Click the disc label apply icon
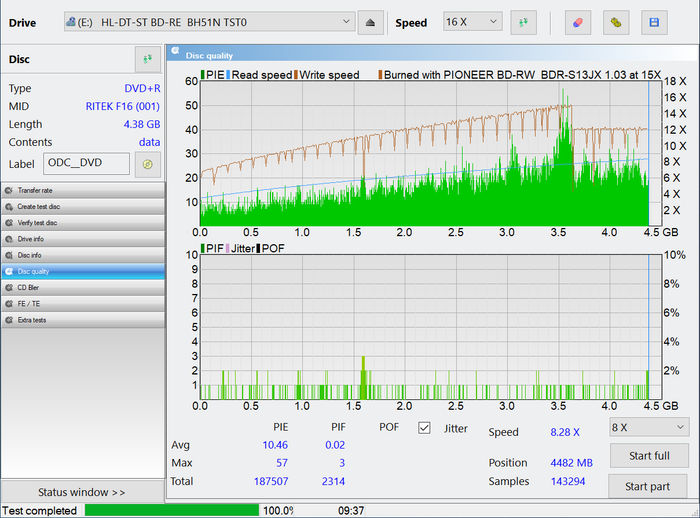The width and height of the screenshot is (700, 518). click(148, 164)
